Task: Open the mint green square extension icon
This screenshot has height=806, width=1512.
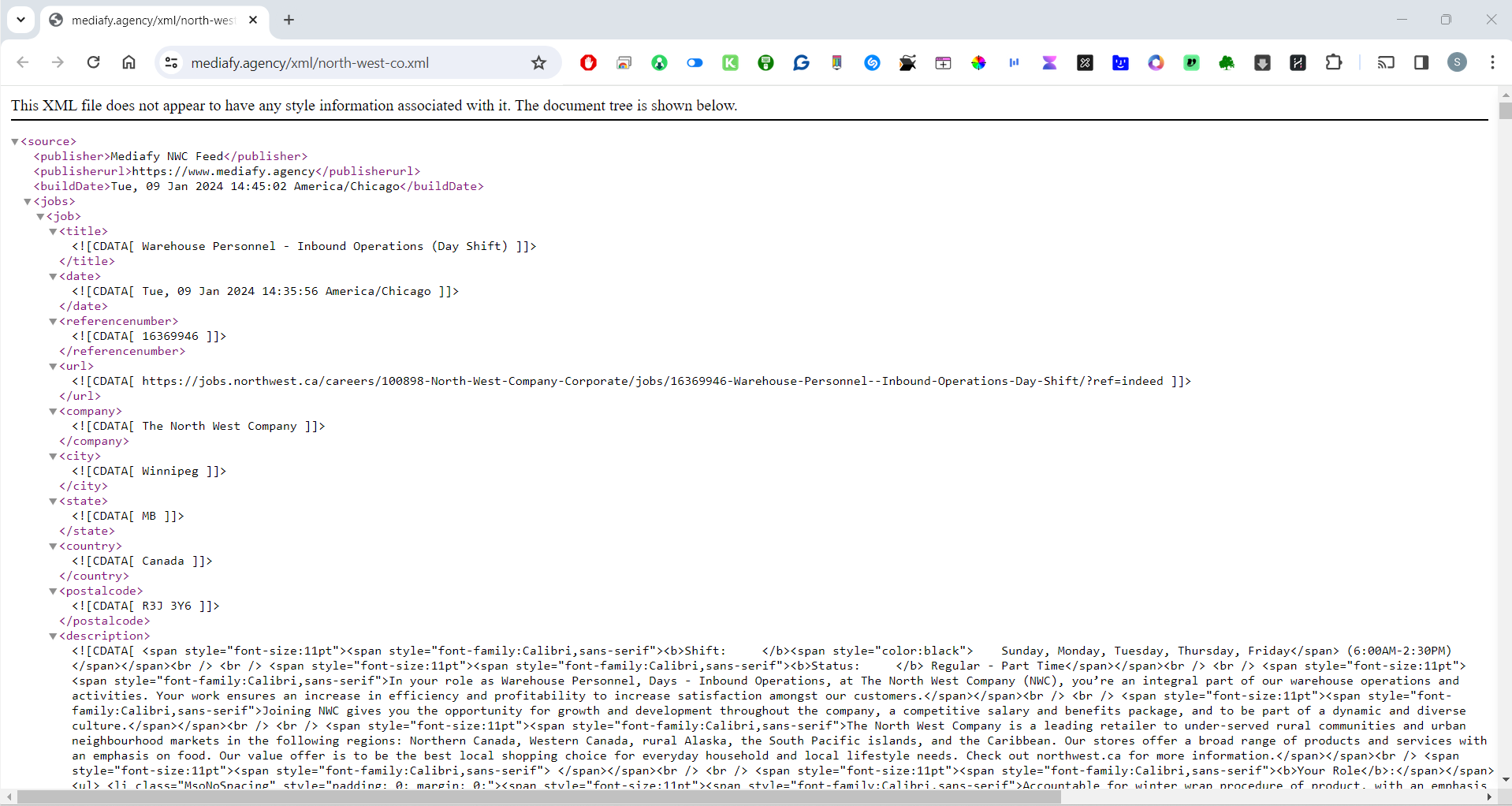Action: (1191, 63)
